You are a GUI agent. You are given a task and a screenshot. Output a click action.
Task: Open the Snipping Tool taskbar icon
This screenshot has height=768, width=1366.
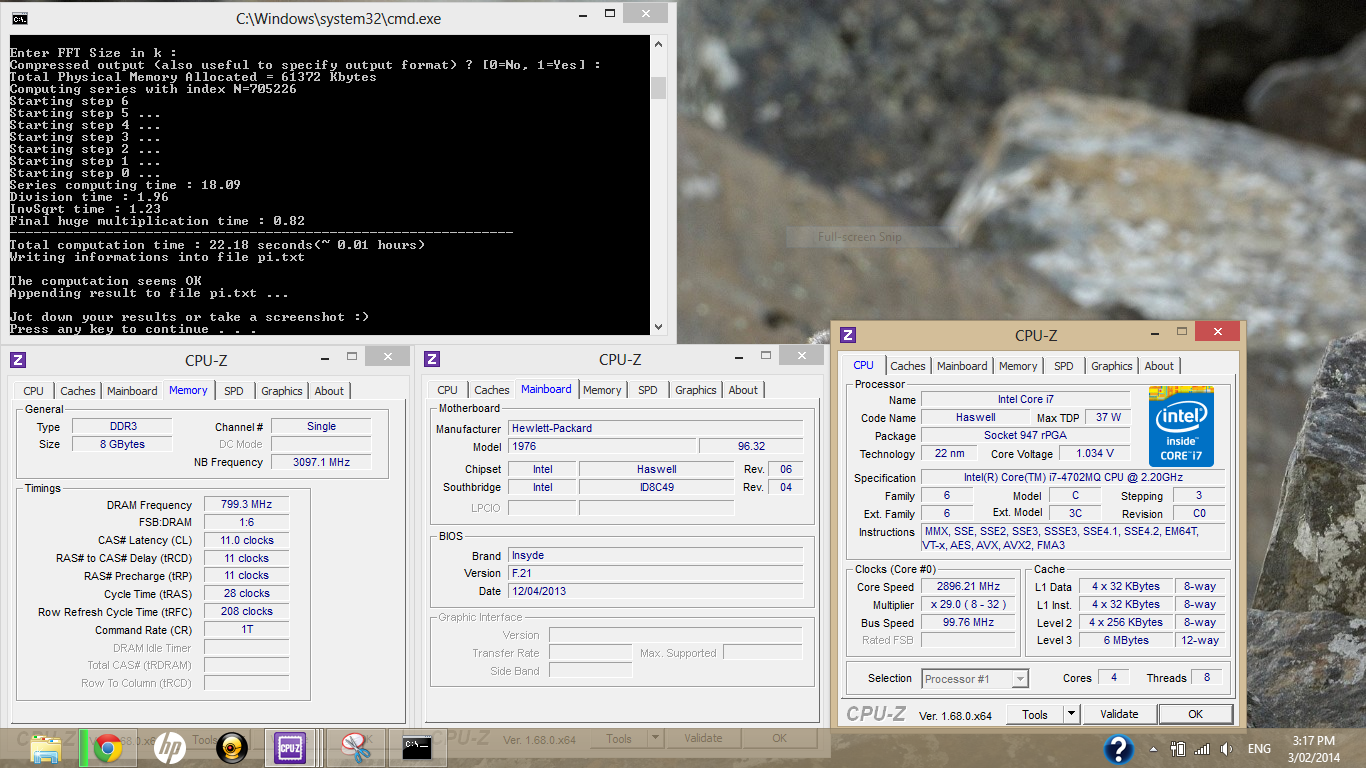[x=355, y=748]
